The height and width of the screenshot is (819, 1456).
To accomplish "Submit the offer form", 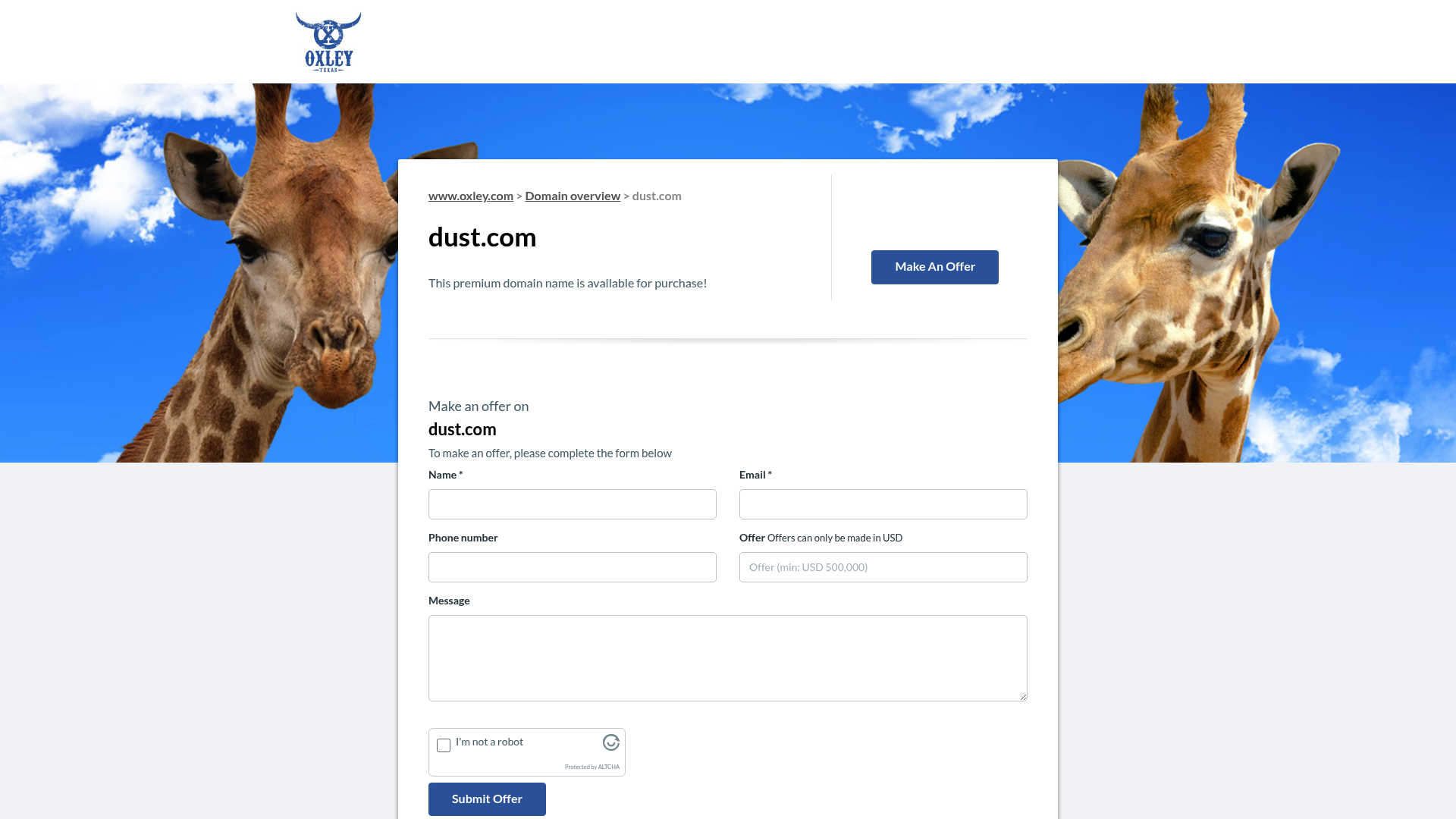I will click(x=487, y=799).
